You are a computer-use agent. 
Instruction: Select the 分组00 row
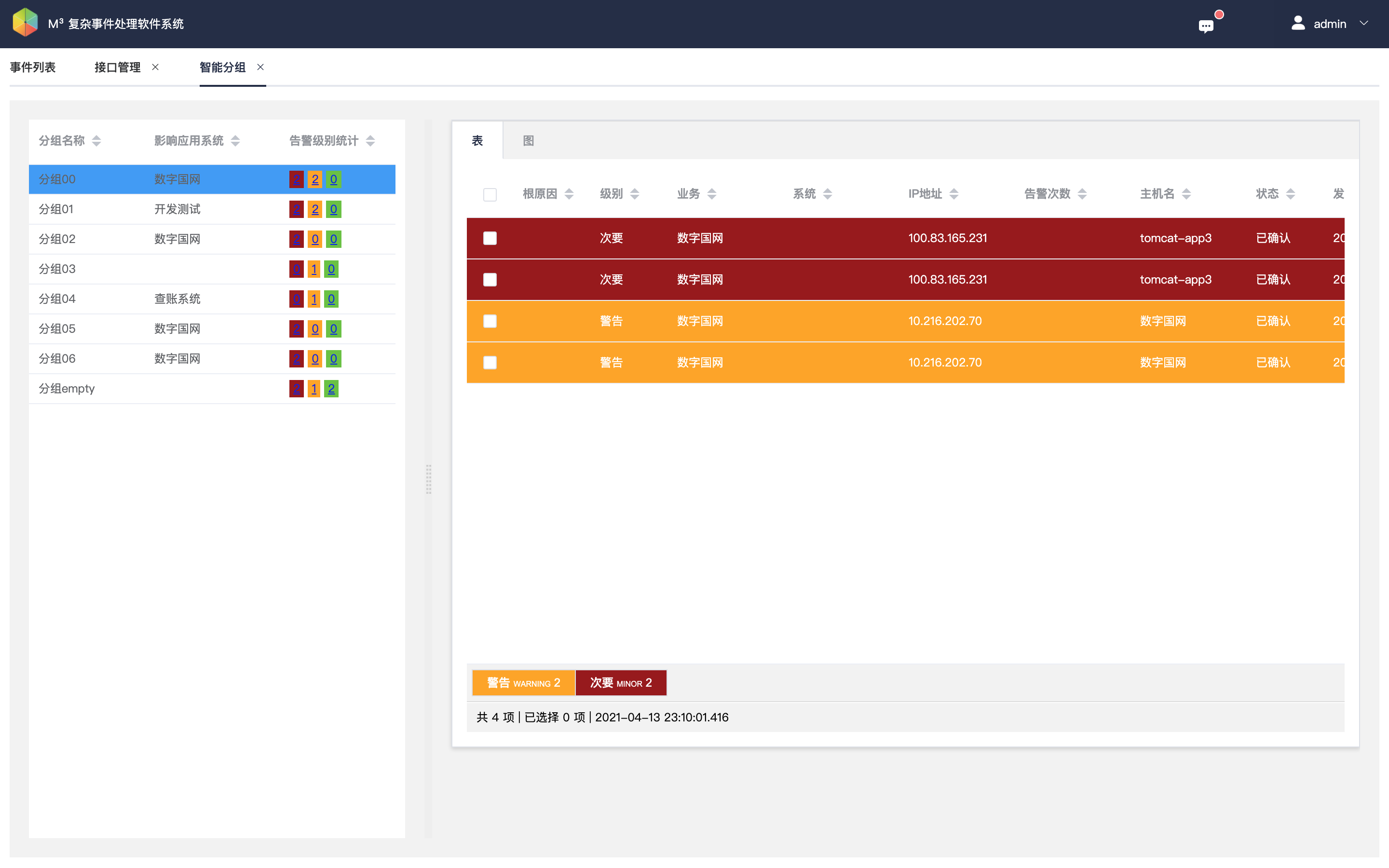tap(212, 179)
